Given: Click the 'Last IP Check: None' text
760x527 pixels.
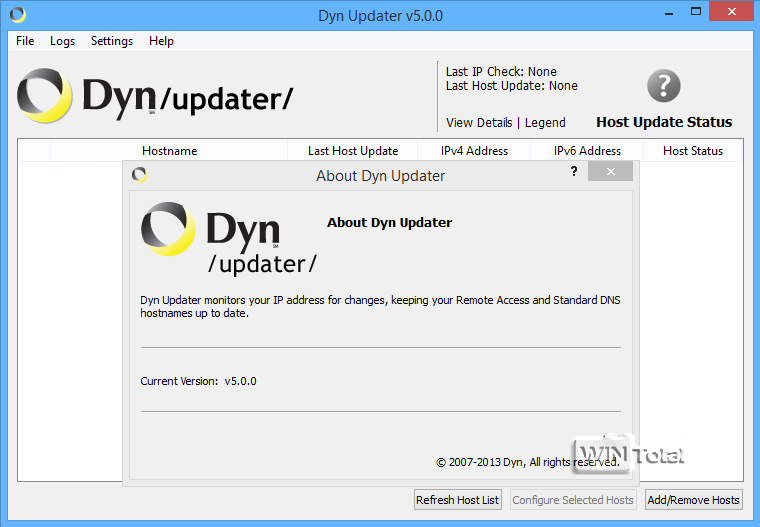Looking at the screenshot, I should point(501,72).
